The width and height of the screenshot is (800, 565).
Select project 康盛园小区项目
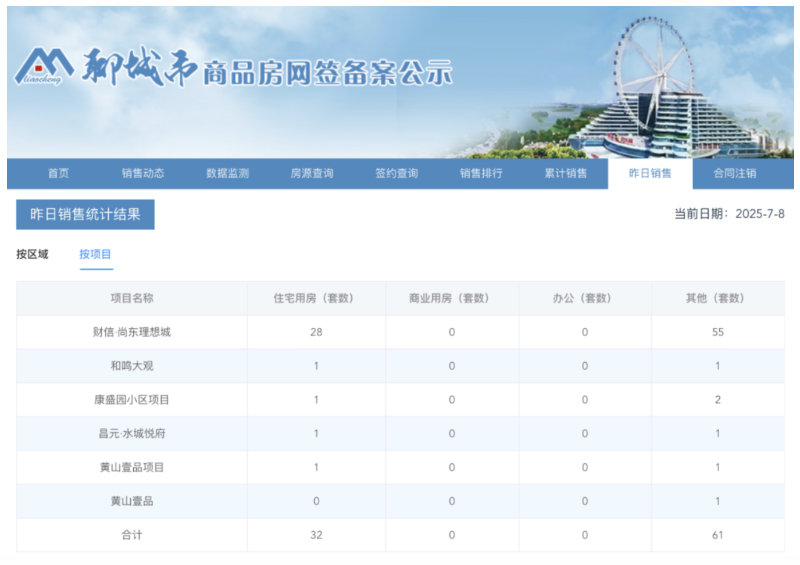click(132, 400)
